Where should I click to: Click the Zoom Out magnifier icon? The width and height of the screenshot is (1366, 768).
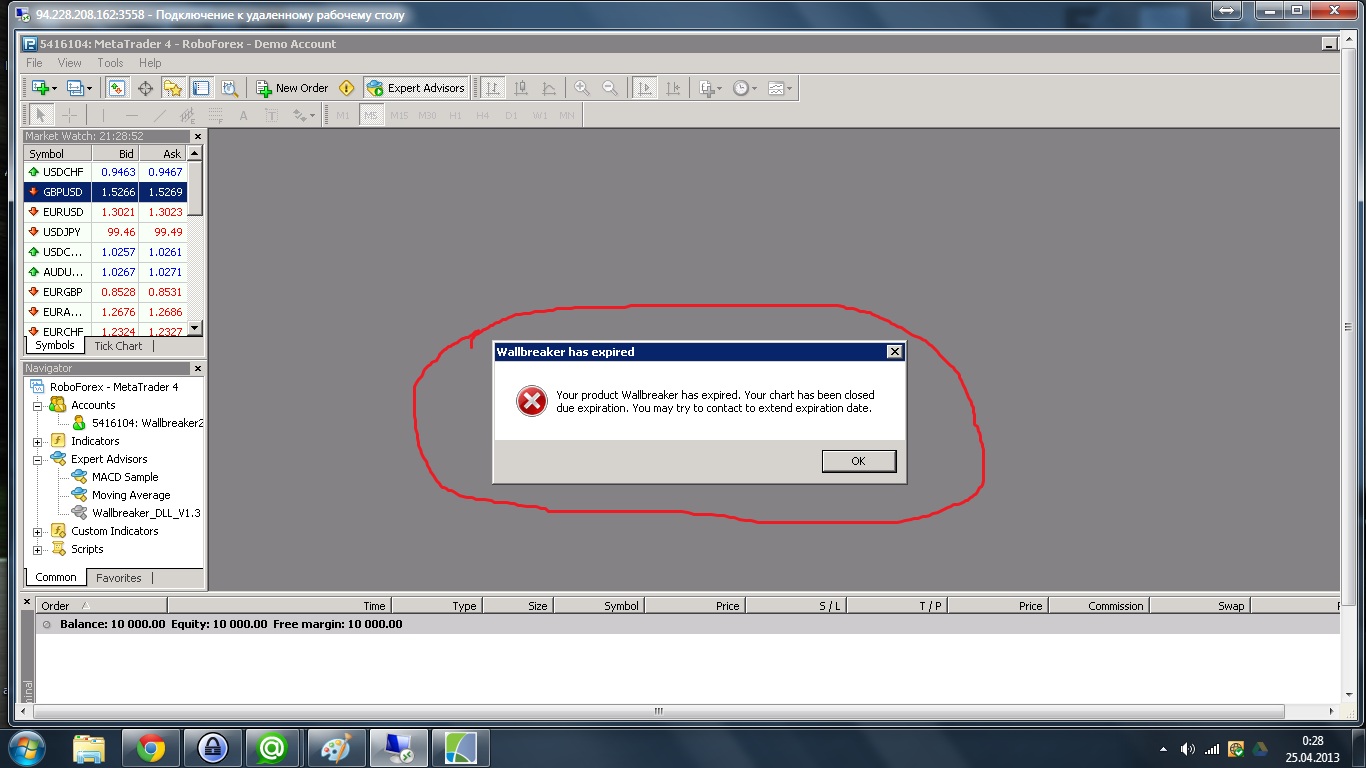coord(610,88)
